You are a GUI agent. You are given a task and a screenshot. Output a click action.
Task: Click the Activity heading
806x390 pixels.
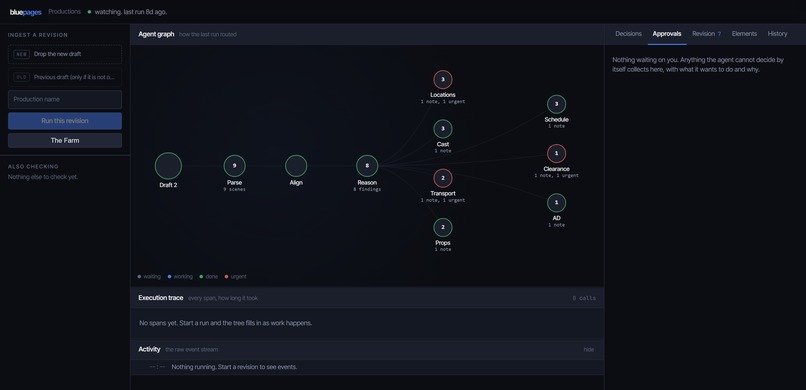(x=149, y=349)
